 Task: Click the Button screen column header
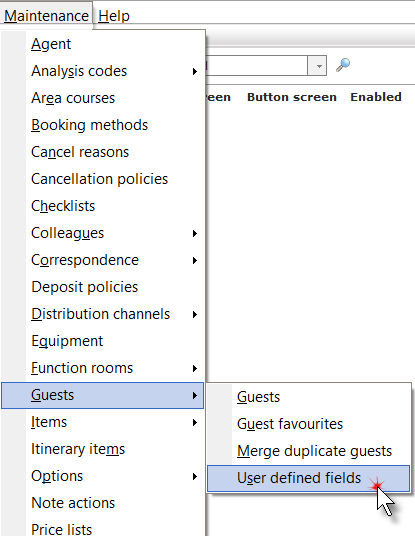[292, 97]
